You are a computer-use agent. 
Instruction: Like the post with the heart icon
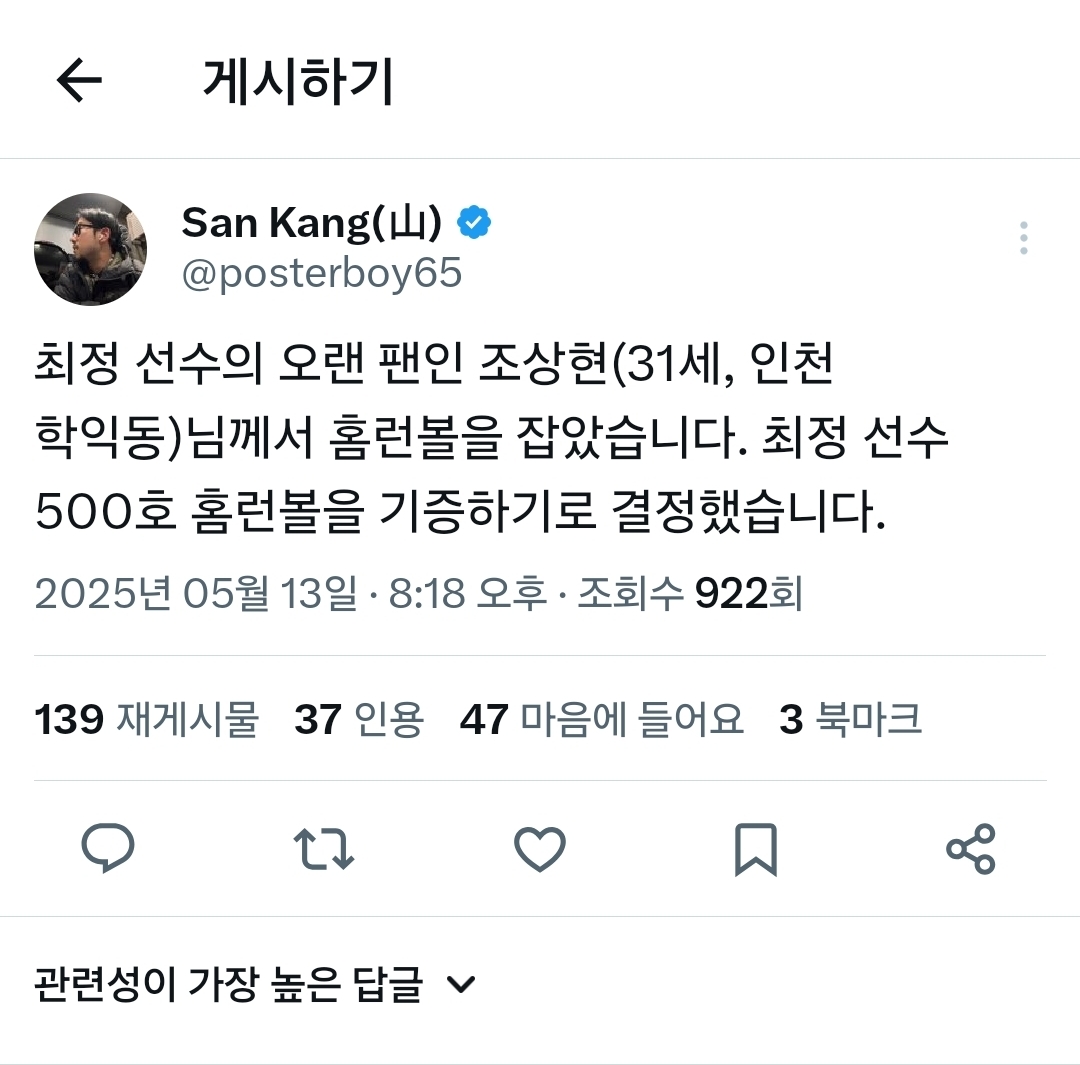coord(540,849)
